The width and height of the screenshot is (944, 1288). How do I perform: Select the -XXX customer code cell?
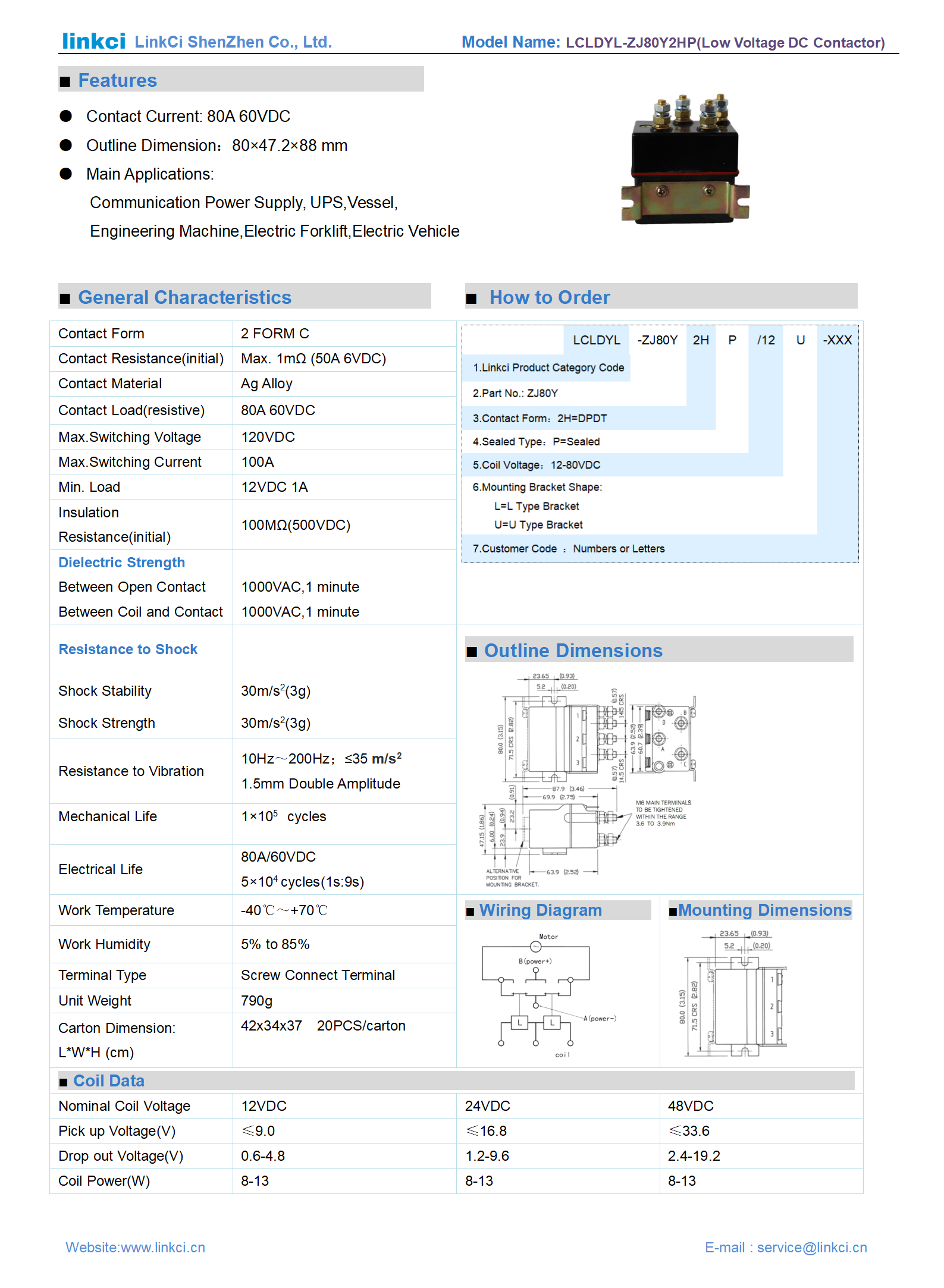click(837, 340)
